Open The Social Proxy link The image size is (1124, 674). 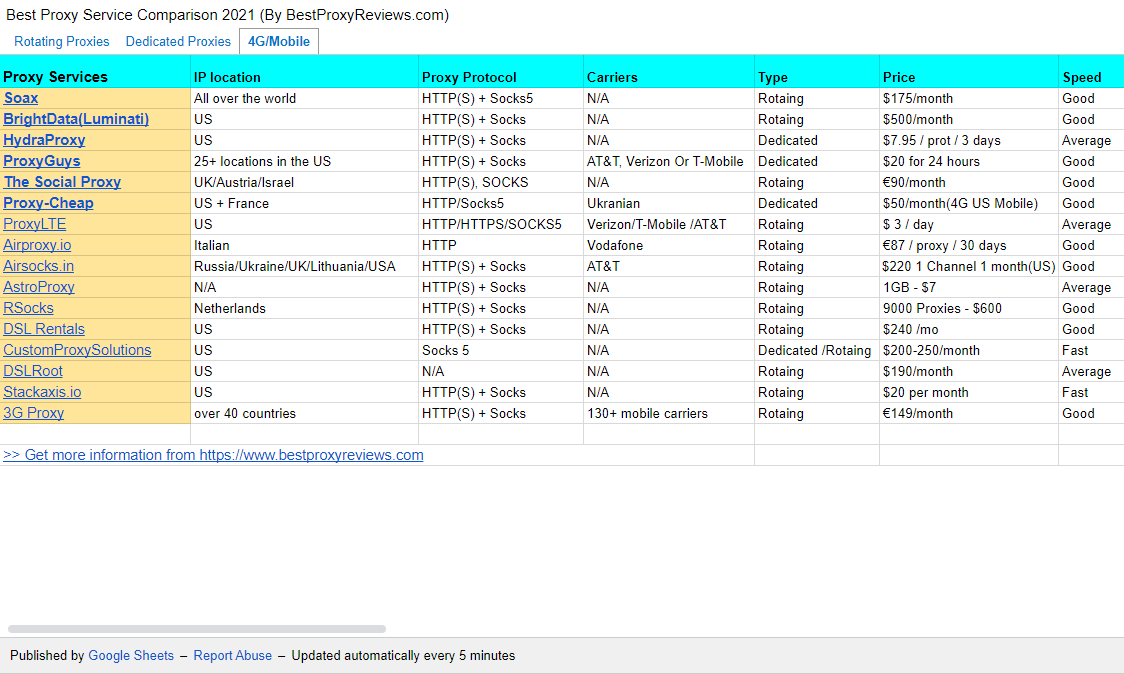point(62,182)
